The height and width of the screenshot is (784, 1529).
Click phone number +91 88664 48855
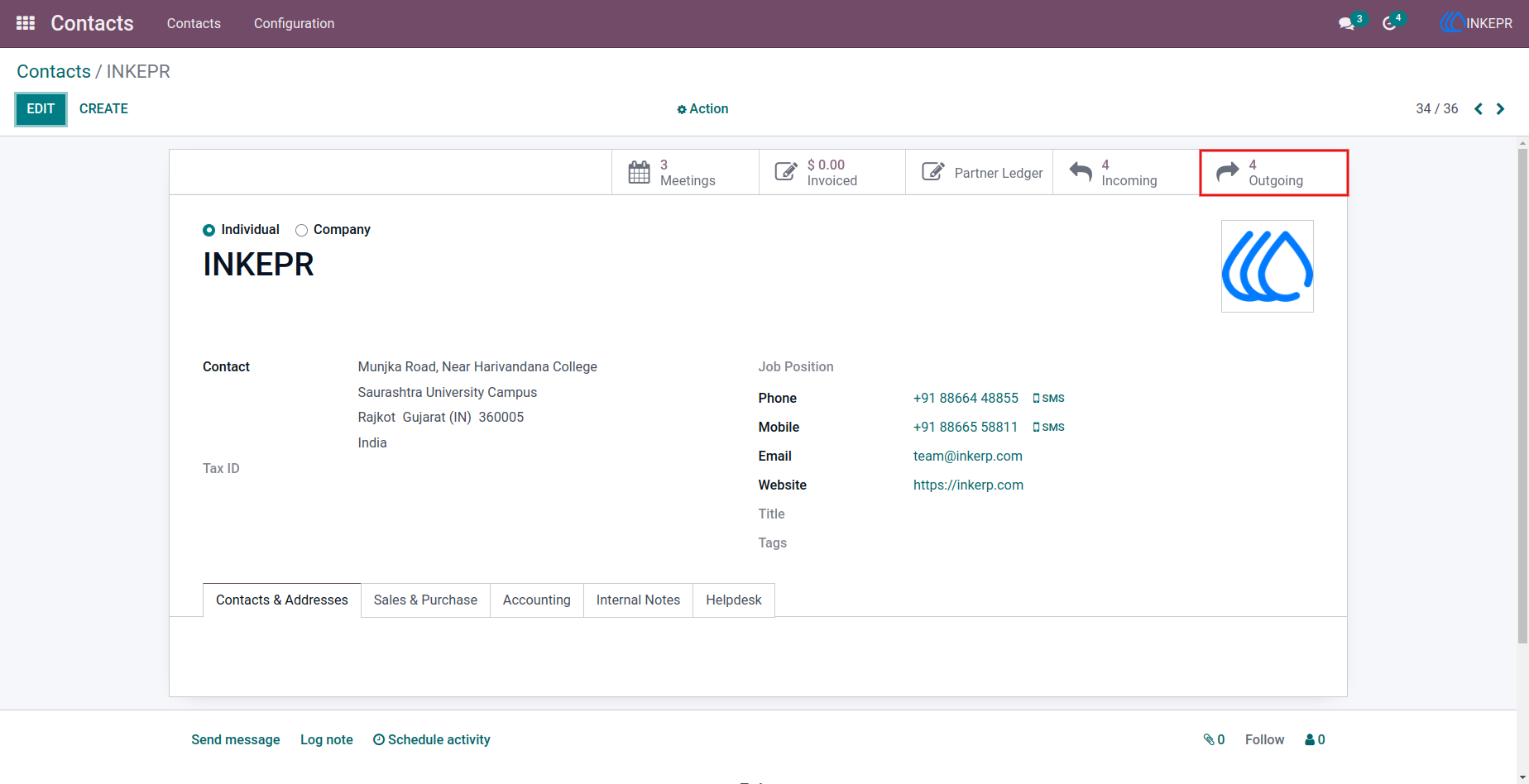[x=966, y=399]
